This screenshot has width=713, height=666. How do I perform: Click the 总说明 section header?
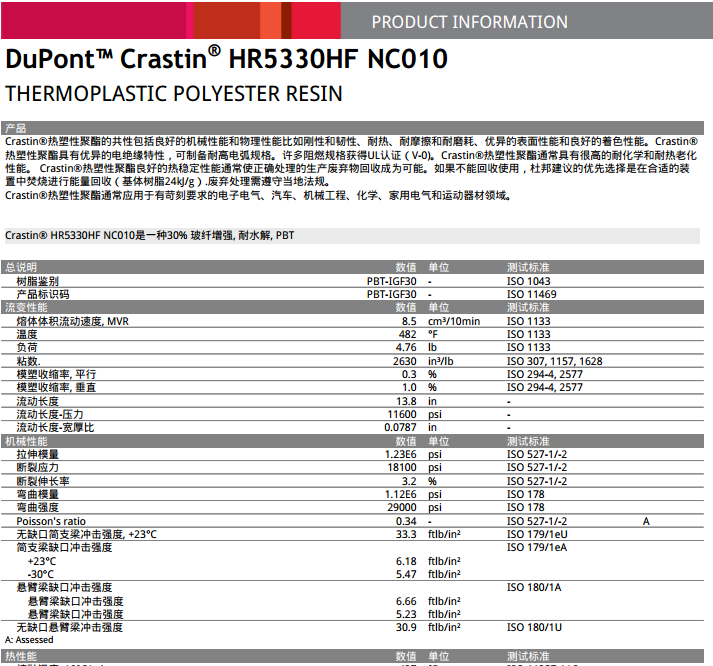(20, 267)
